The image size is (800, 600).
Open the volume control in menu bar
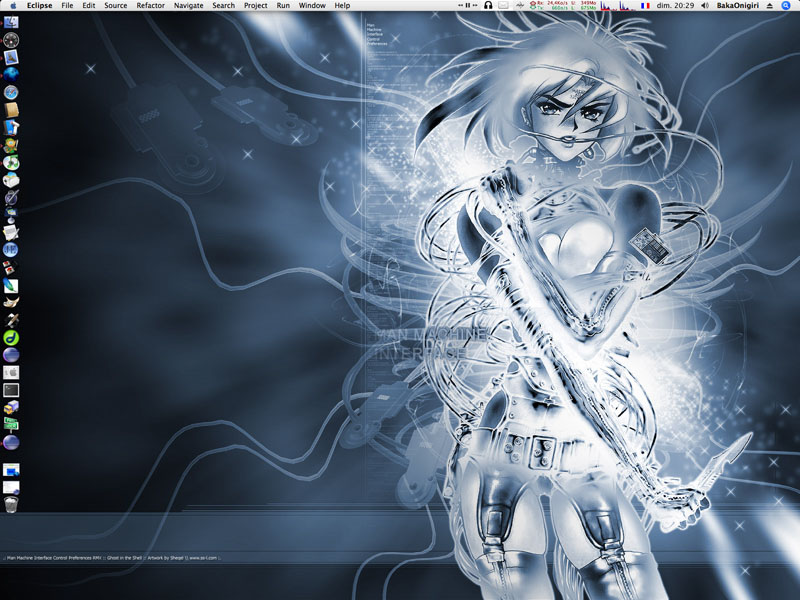(x=705, y=6)
